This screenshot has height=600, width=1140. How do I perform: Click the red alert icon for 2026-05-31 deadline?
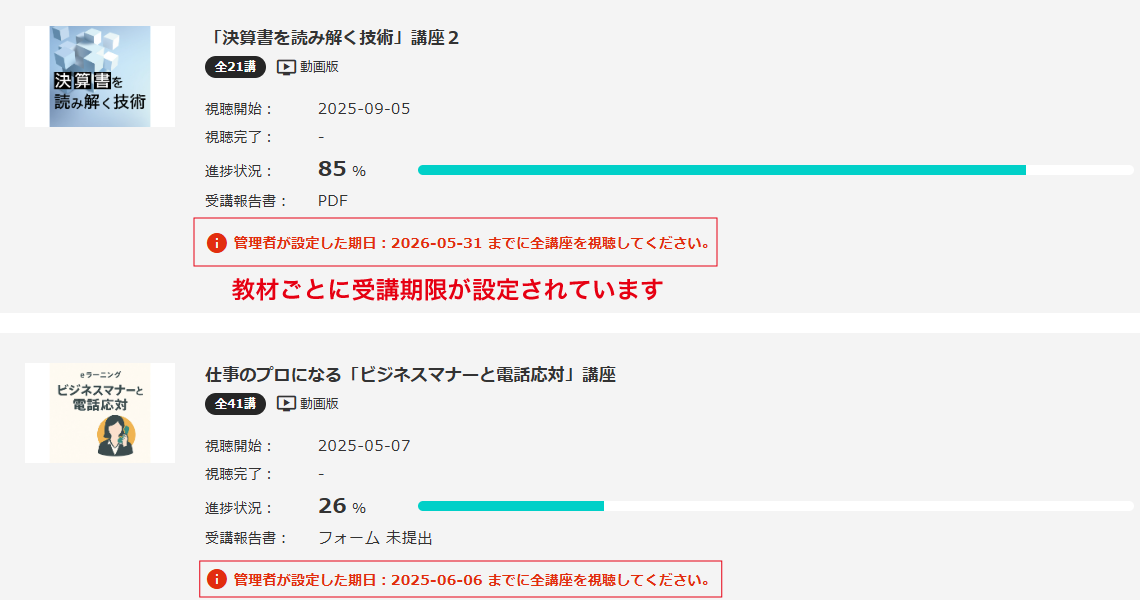[216, 243]
